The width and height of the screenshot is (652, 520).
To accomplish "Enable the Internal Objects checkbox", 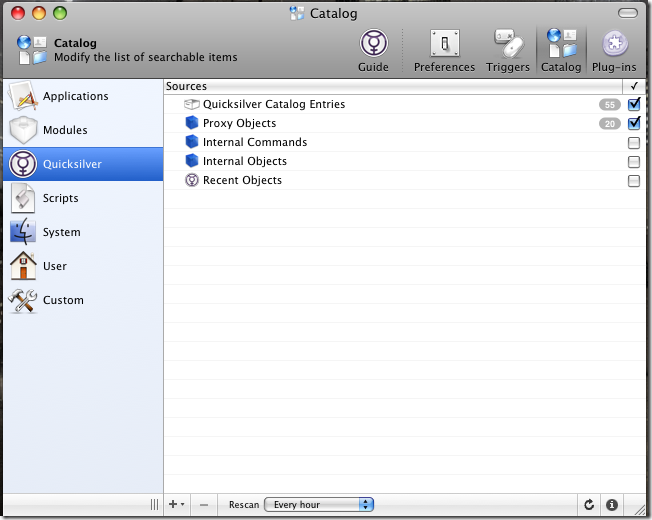I will (634, 162).
